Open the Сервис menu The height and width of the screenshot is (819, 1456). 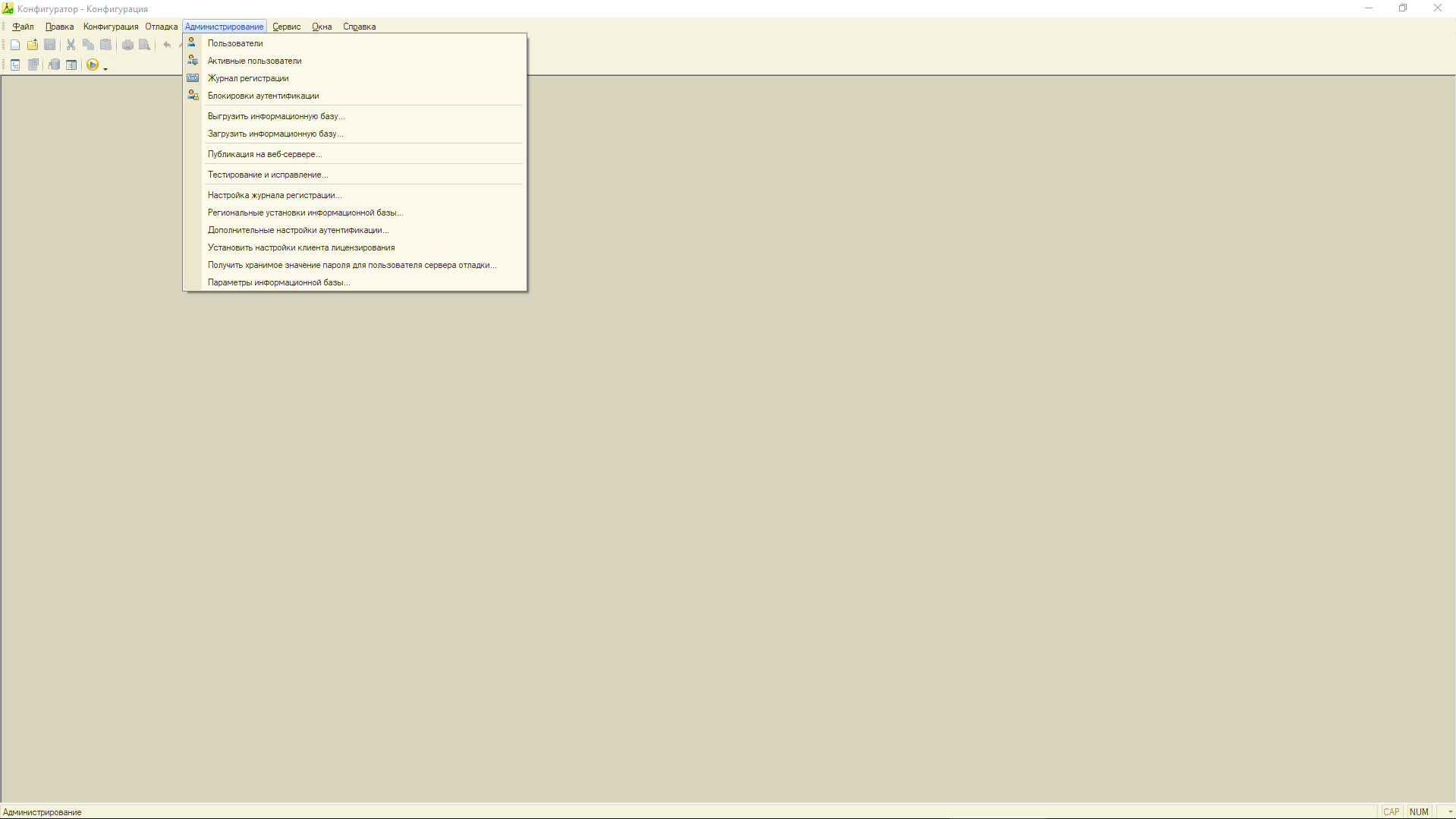(287, 27)
